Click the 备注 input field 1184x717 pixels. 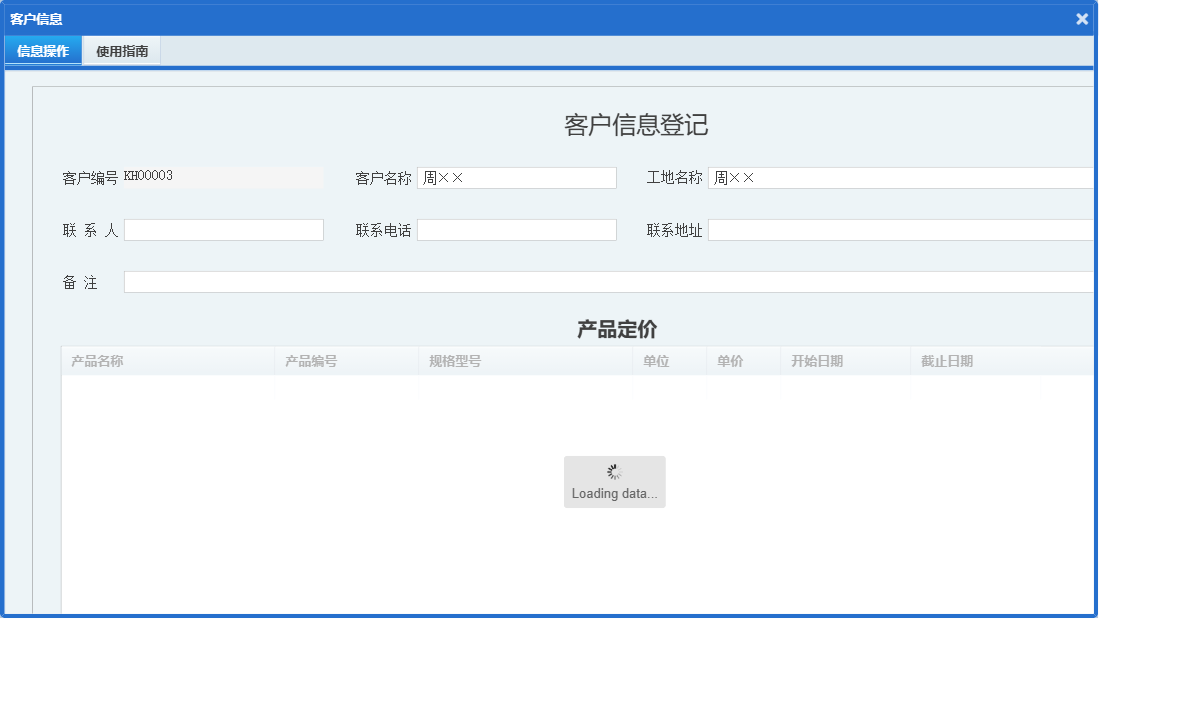point(600,281)
